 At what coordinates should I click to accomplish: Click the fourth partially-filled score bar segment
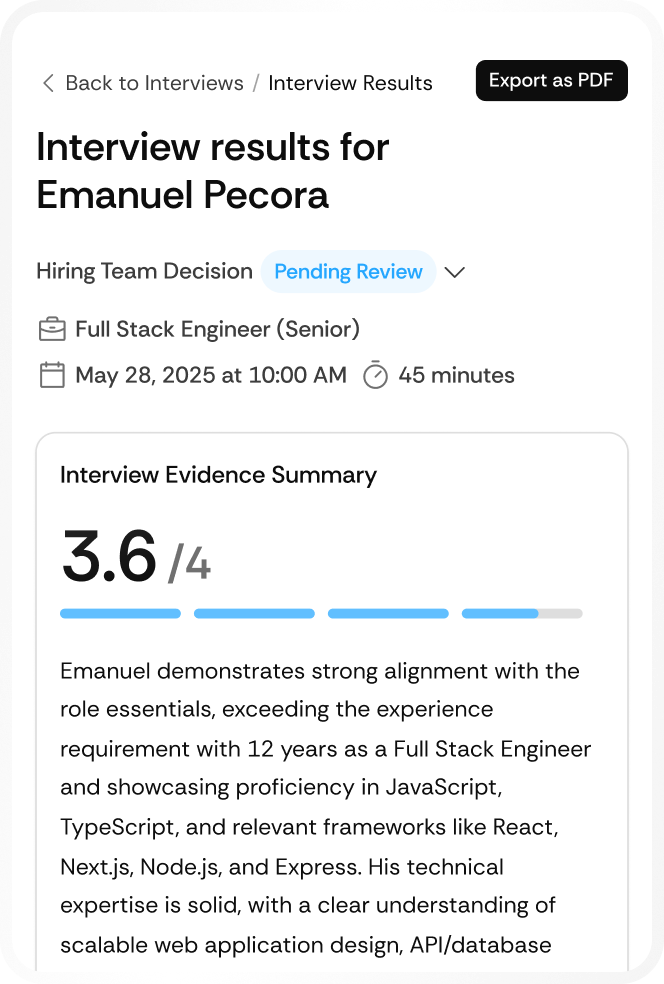tap(521, 613)
